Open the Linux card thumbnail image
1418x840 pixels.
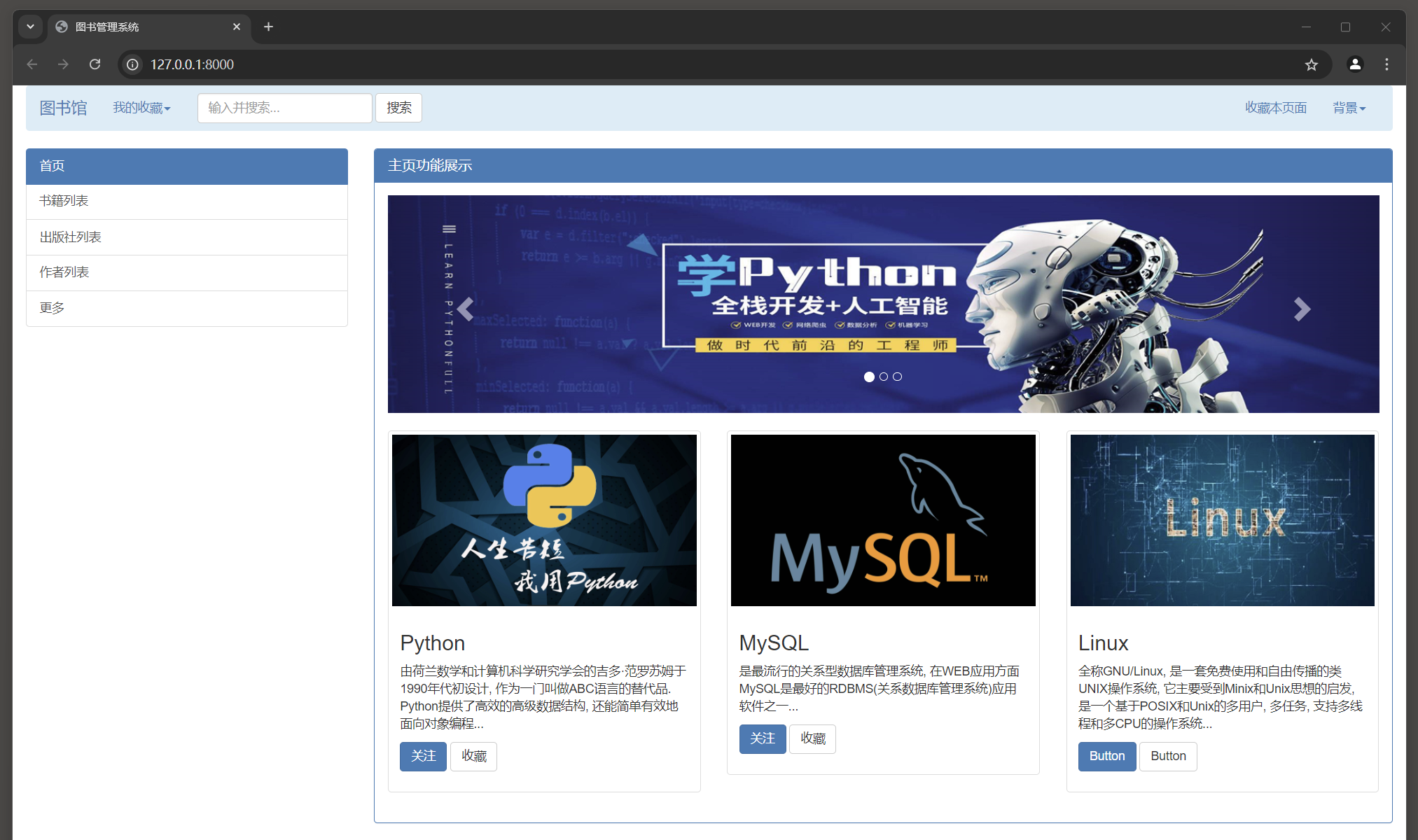(x=1222, y=520)
